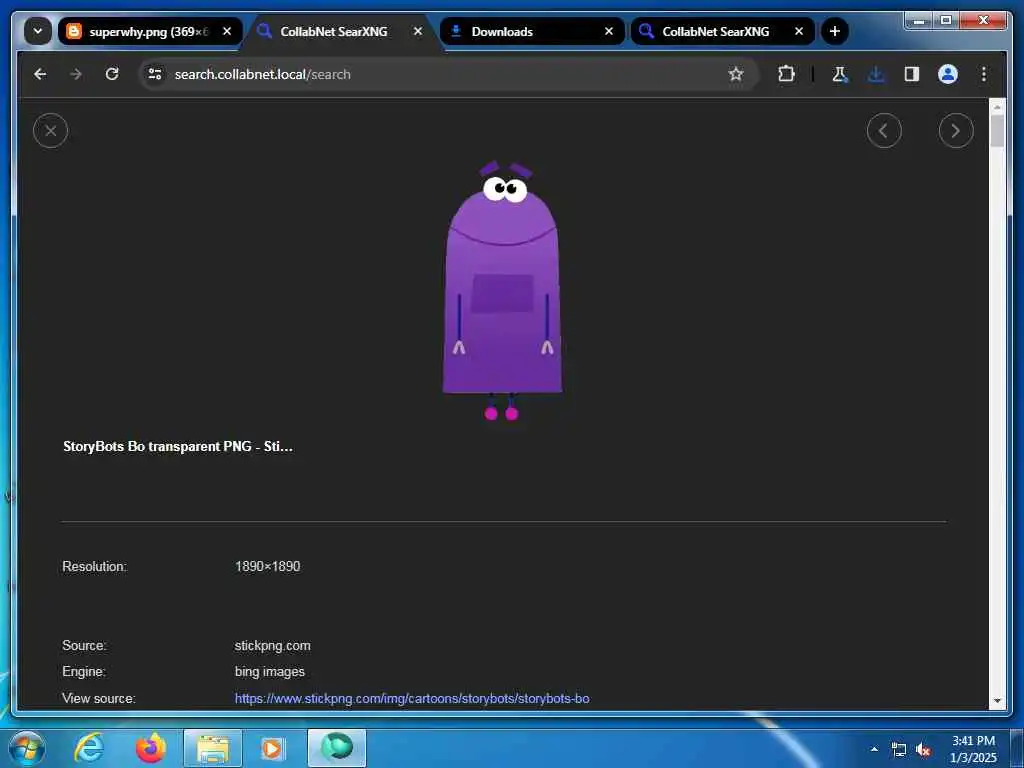Click the StoryBots Bo purple character image
Viewport: 1024px width, 768px height.
click(x=502, y=291)
